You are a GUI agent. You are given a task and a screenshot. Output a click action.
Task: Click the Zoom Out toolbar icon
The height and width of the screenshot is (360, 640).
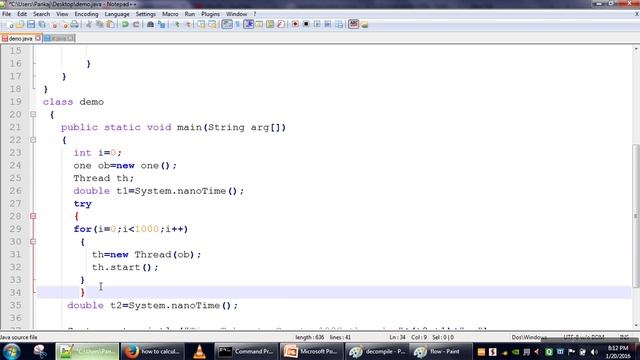tap(189, 25)
